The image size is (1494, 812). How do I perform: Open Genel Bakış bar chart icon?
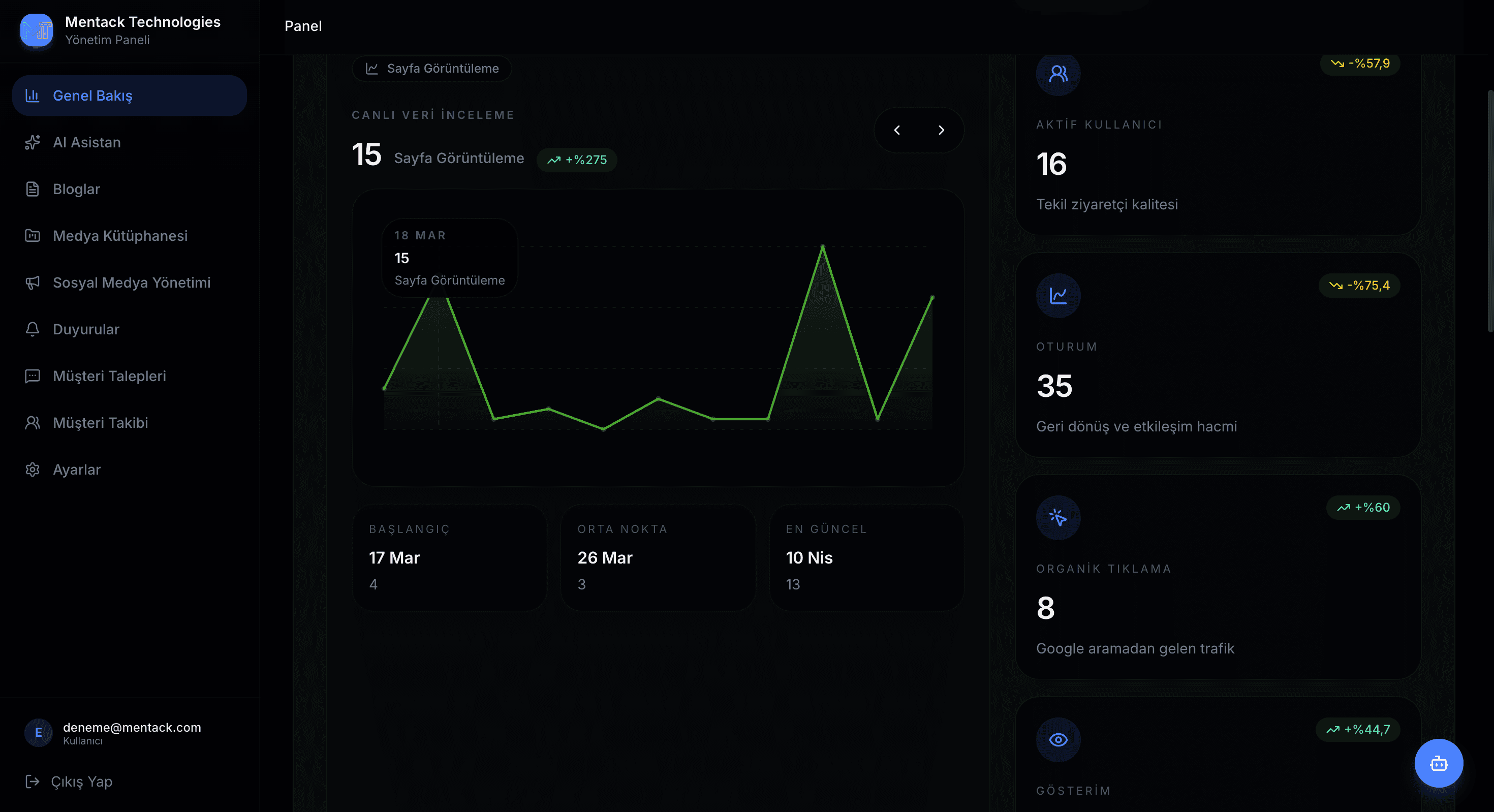(33, 95)
